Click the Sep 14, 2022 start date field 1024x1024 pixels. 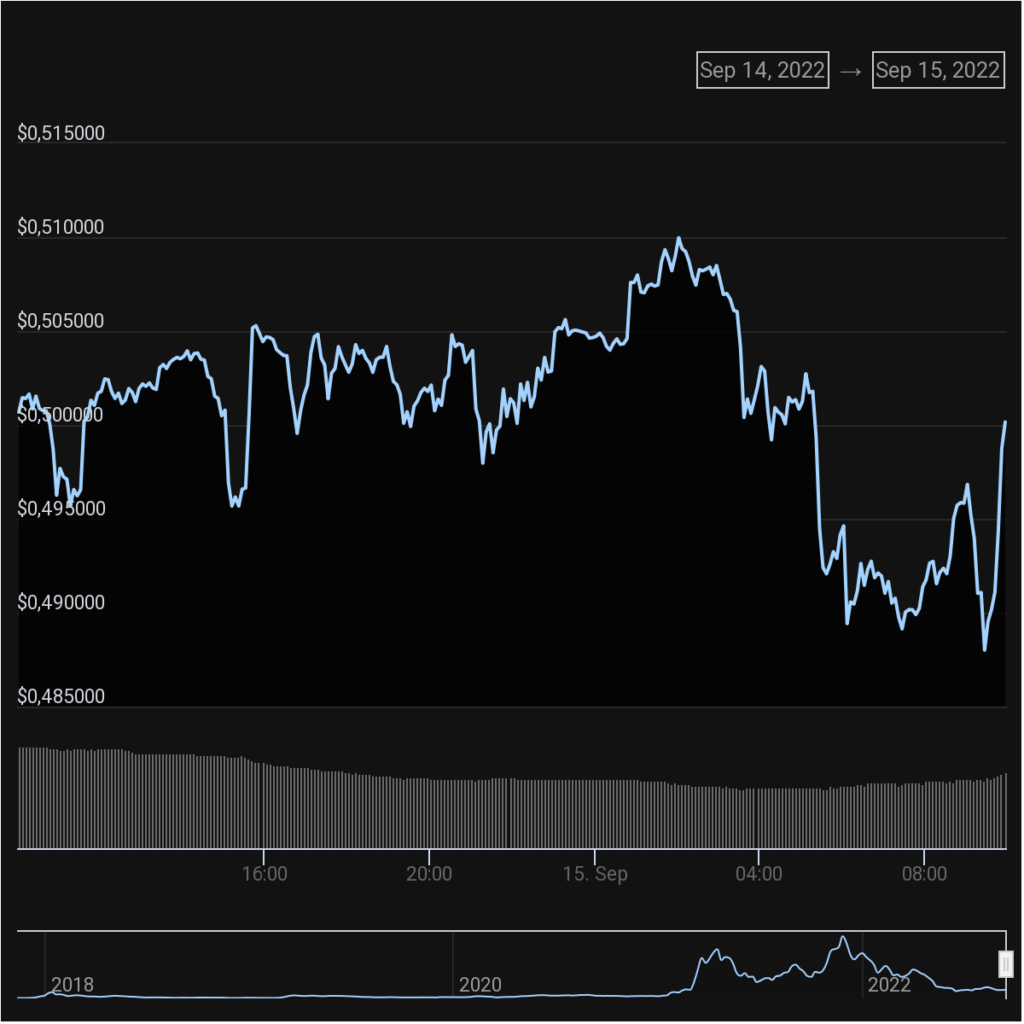(x=762, y=70)
